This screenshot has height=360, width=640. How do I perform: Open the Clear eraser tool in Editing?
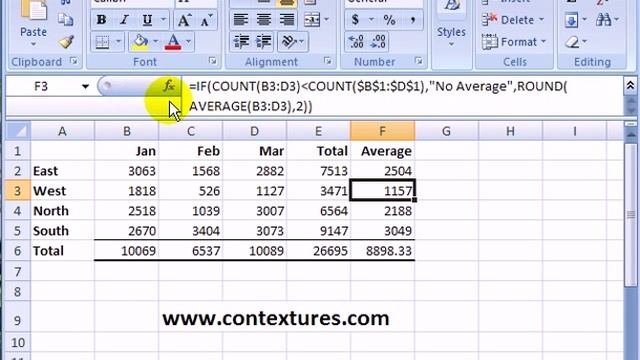tap(573, 42)
